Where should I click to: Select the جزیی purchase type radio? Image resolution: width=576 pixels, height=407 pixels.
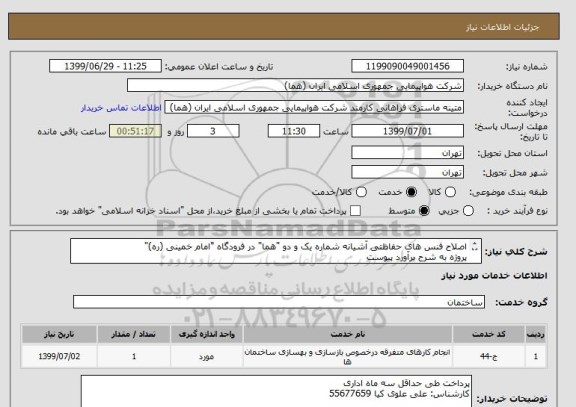[468, 211]
